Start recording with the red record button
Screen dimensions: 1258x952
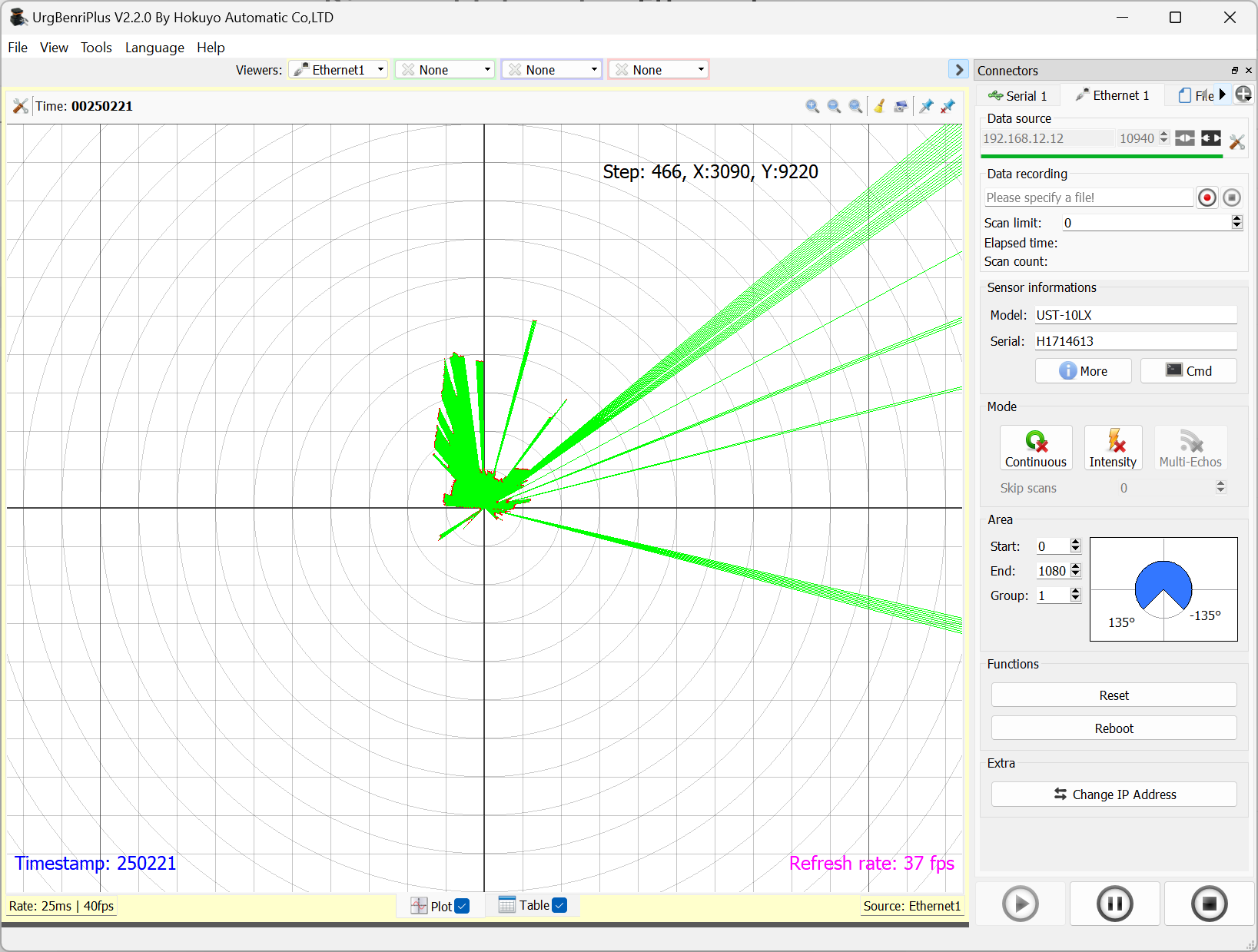click(1207, 198)
